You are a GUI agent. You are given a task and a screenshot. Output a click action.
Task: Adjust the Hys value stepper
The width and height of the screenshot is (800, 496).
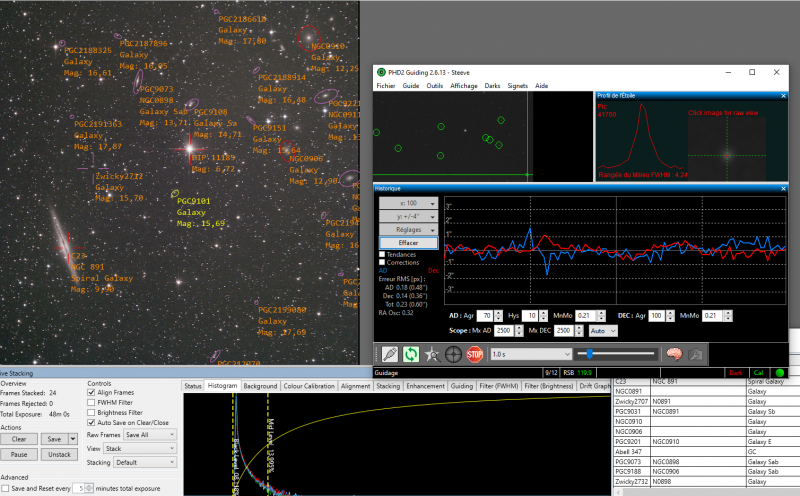(543, 316)
